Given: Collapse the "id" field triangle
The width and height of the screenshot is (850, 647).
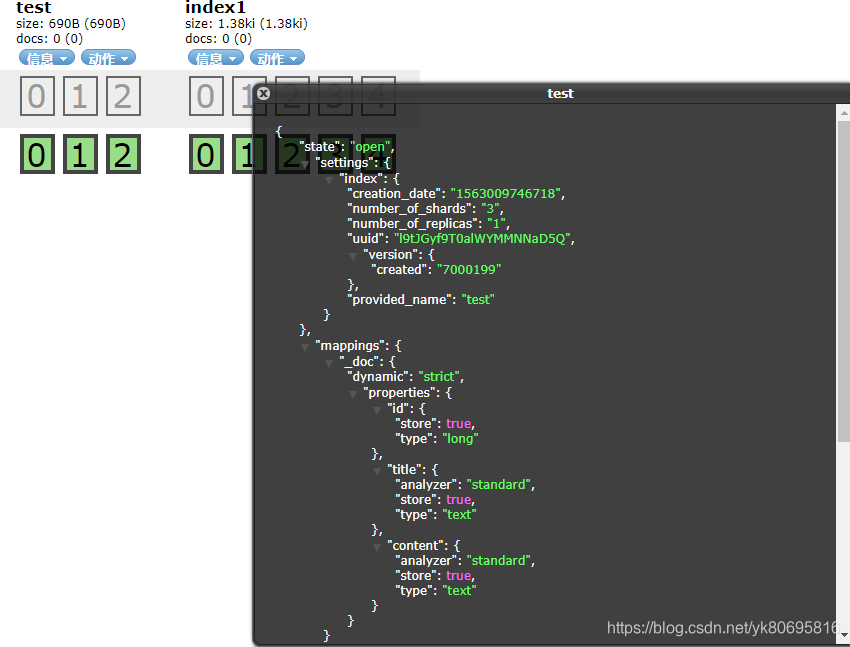Looking at the screenshot, I should click(377, 410).
